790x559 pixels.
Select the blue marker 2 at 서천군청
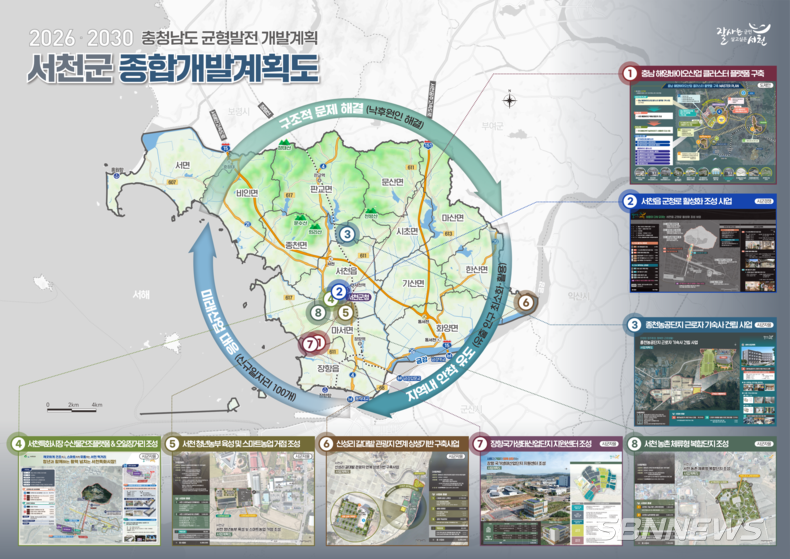(x=339, y=292)
